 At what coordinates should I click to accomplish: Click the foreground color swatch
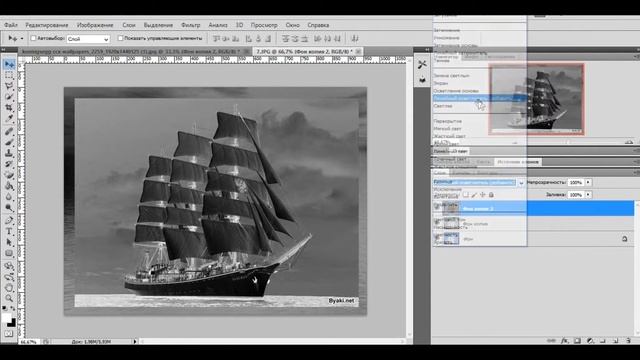6,318
